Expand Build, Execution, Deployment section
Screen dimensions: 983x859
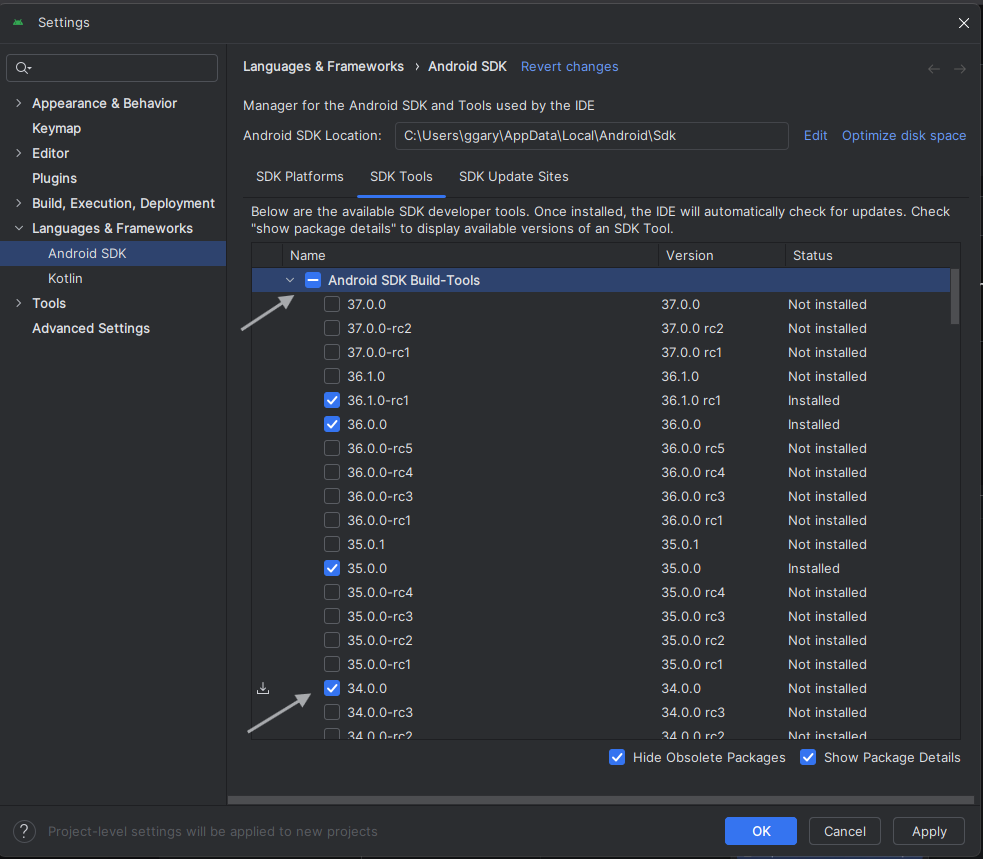[x=19, y=203]
